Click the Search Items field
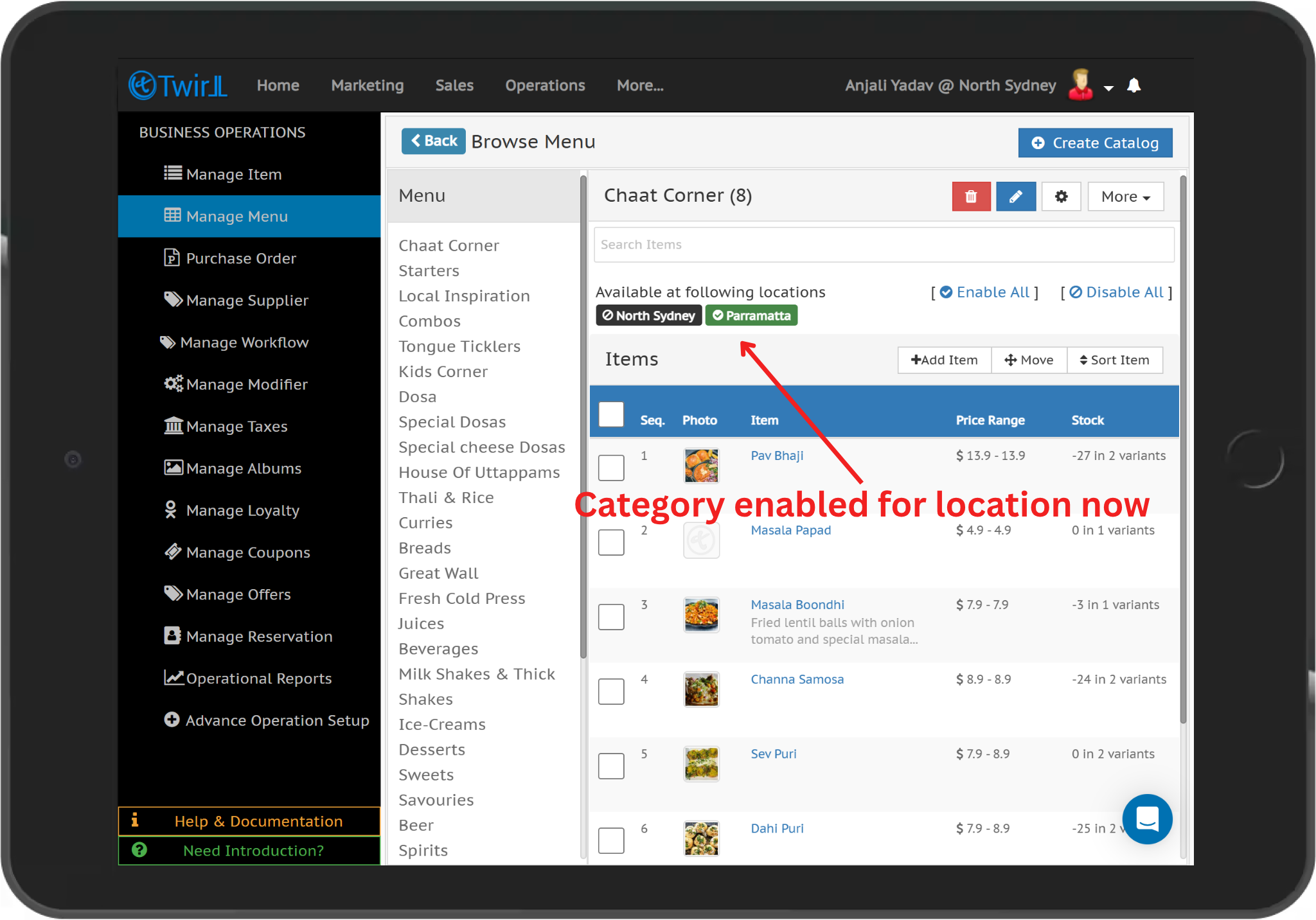Viewport: 1316px width, 920px height. (884, 245)
